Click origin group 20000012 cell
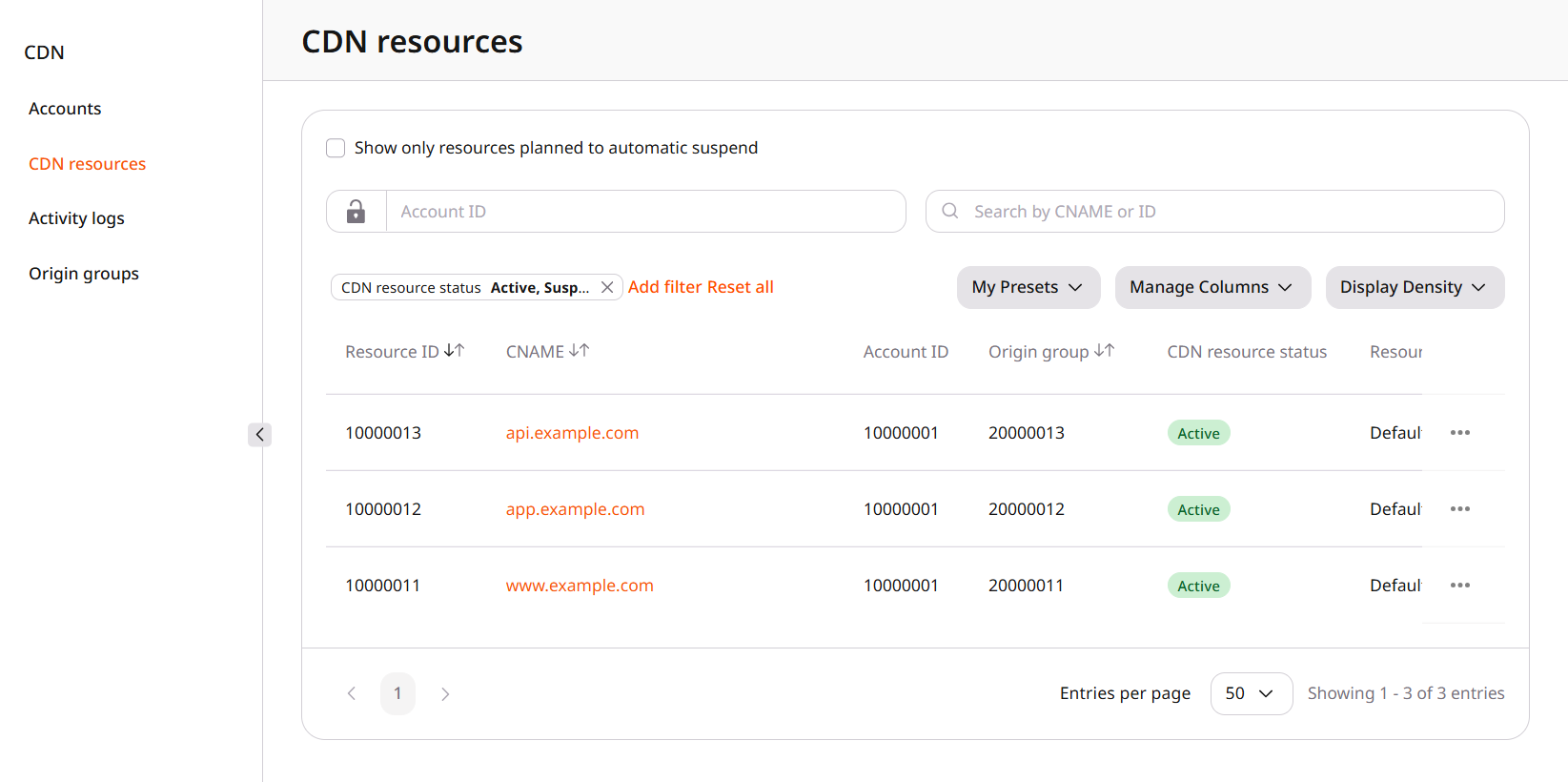The image size is (1568, 782). point(1027,509)
